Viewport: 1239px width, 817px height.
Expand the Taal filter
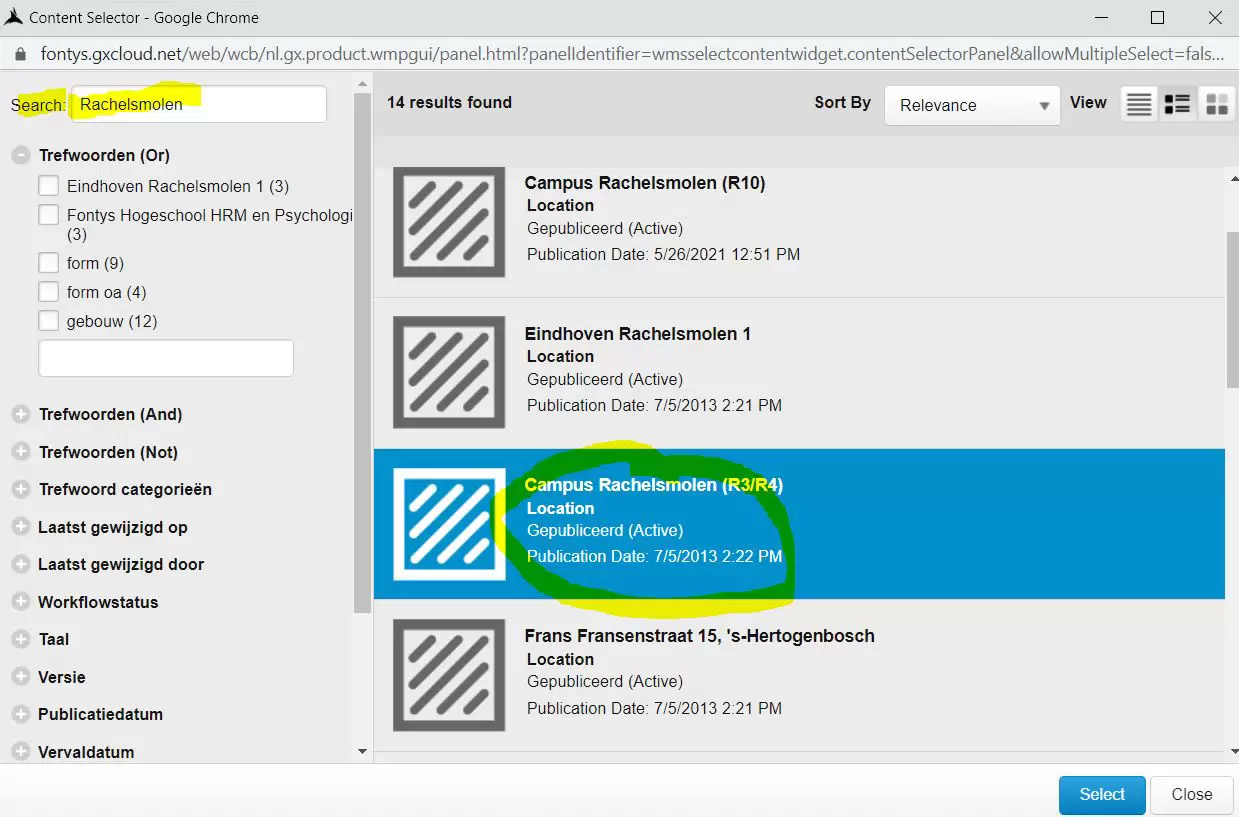coord(20,639)
